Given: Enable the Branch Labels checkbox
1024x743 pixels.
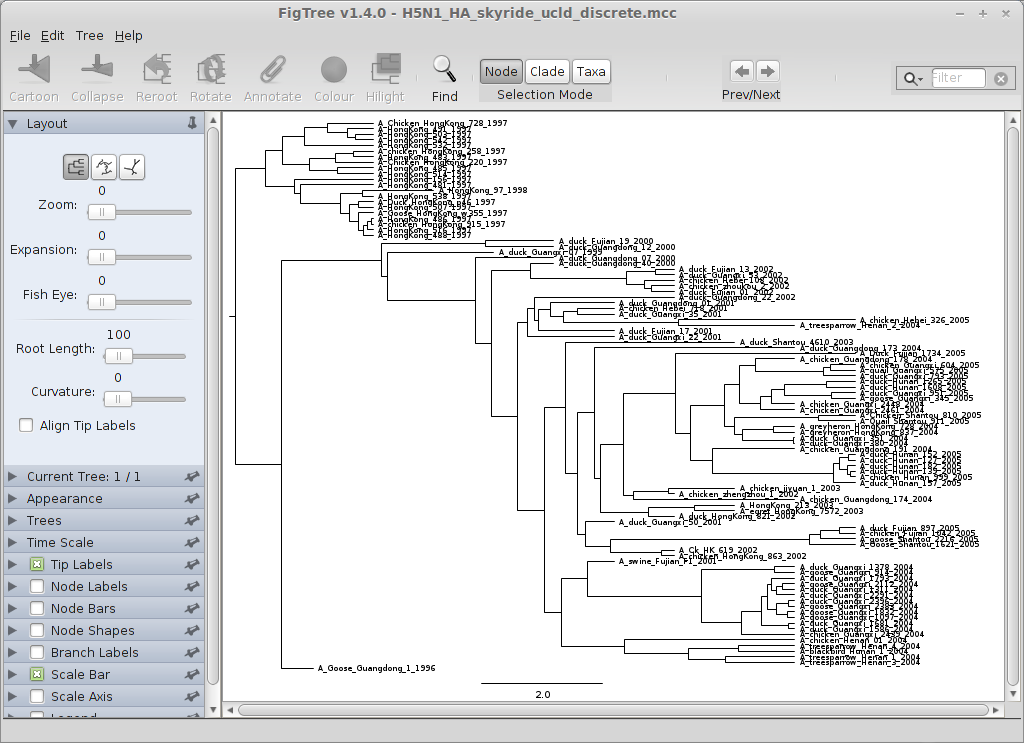Looking at the screenshot, I should pos(37,652).
